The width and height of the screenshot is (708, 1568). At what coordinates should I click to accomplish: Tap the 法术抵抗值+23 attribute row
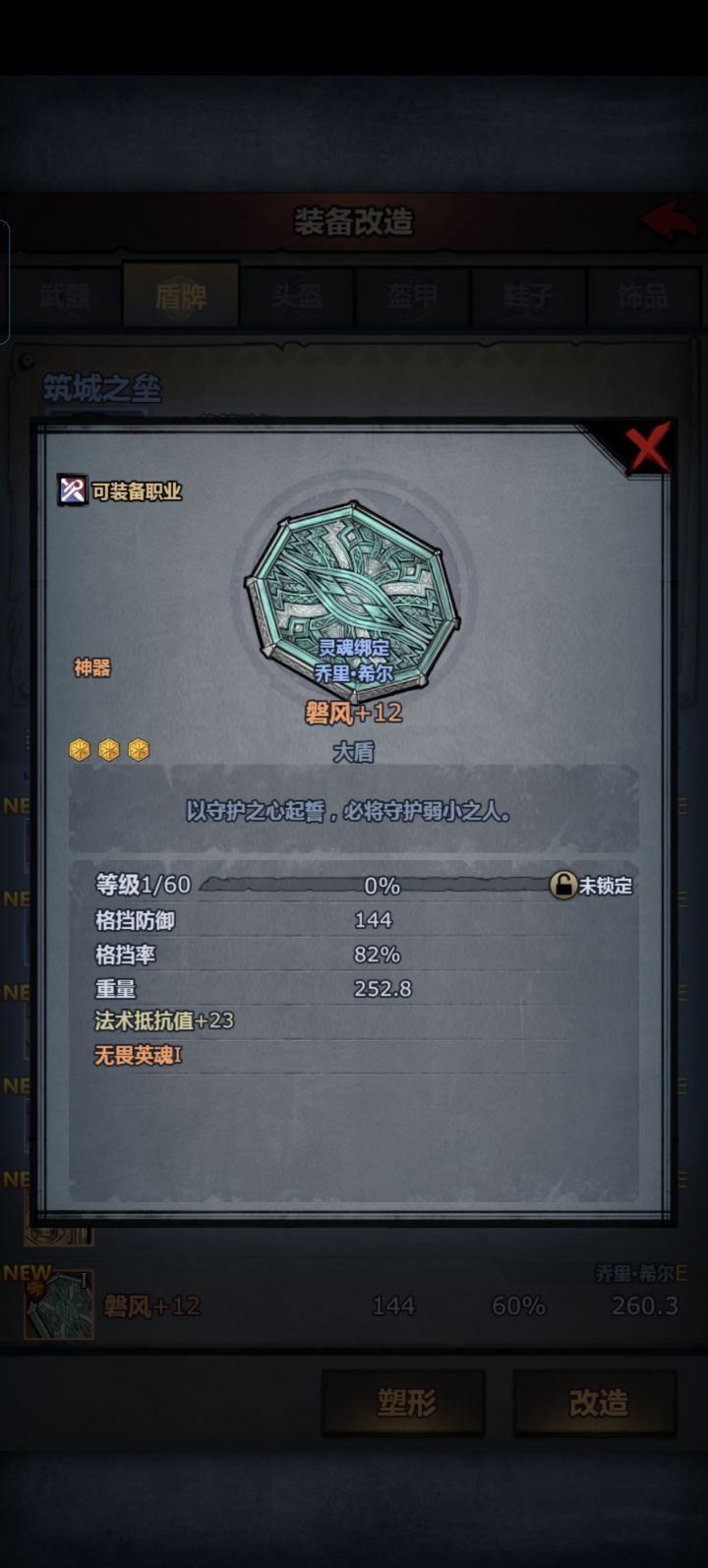tap(354, 1021)
